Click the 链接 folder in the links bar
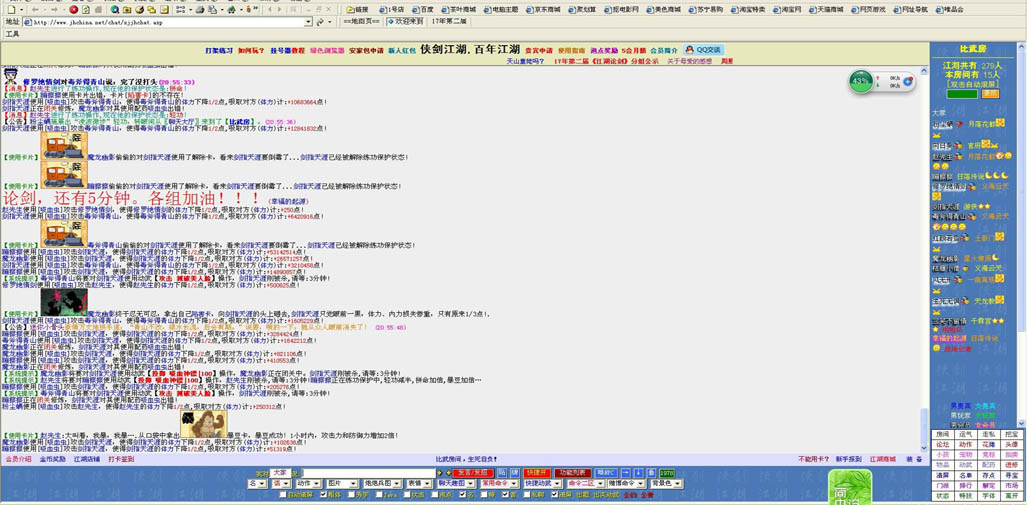This screenshot has height=505, width=1027. [357, 10]
